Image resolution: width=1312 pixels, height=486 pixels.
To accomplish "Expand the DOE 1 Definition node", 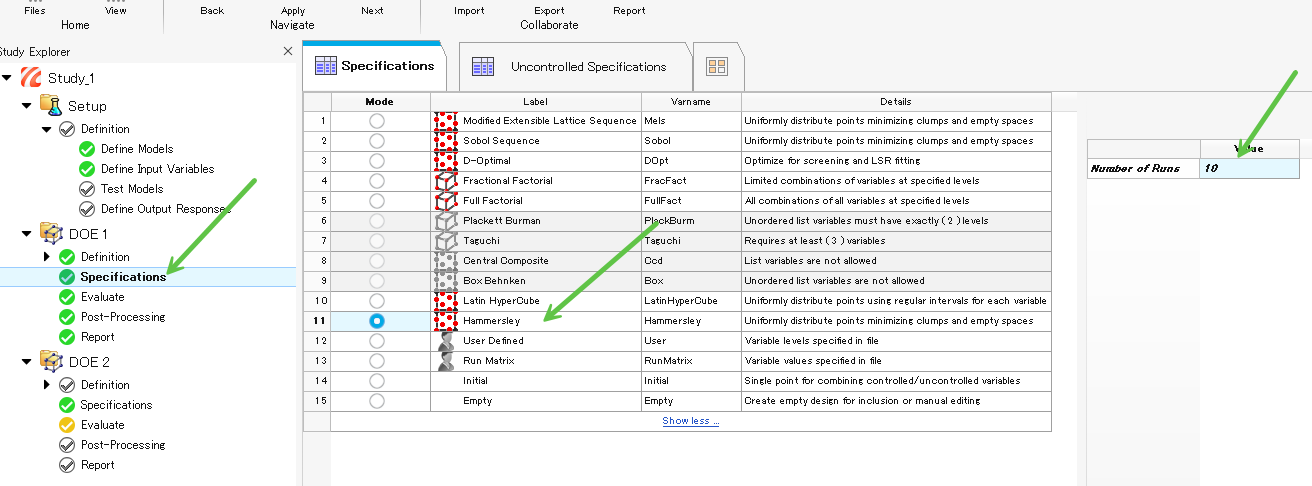I will pos(47,257).
